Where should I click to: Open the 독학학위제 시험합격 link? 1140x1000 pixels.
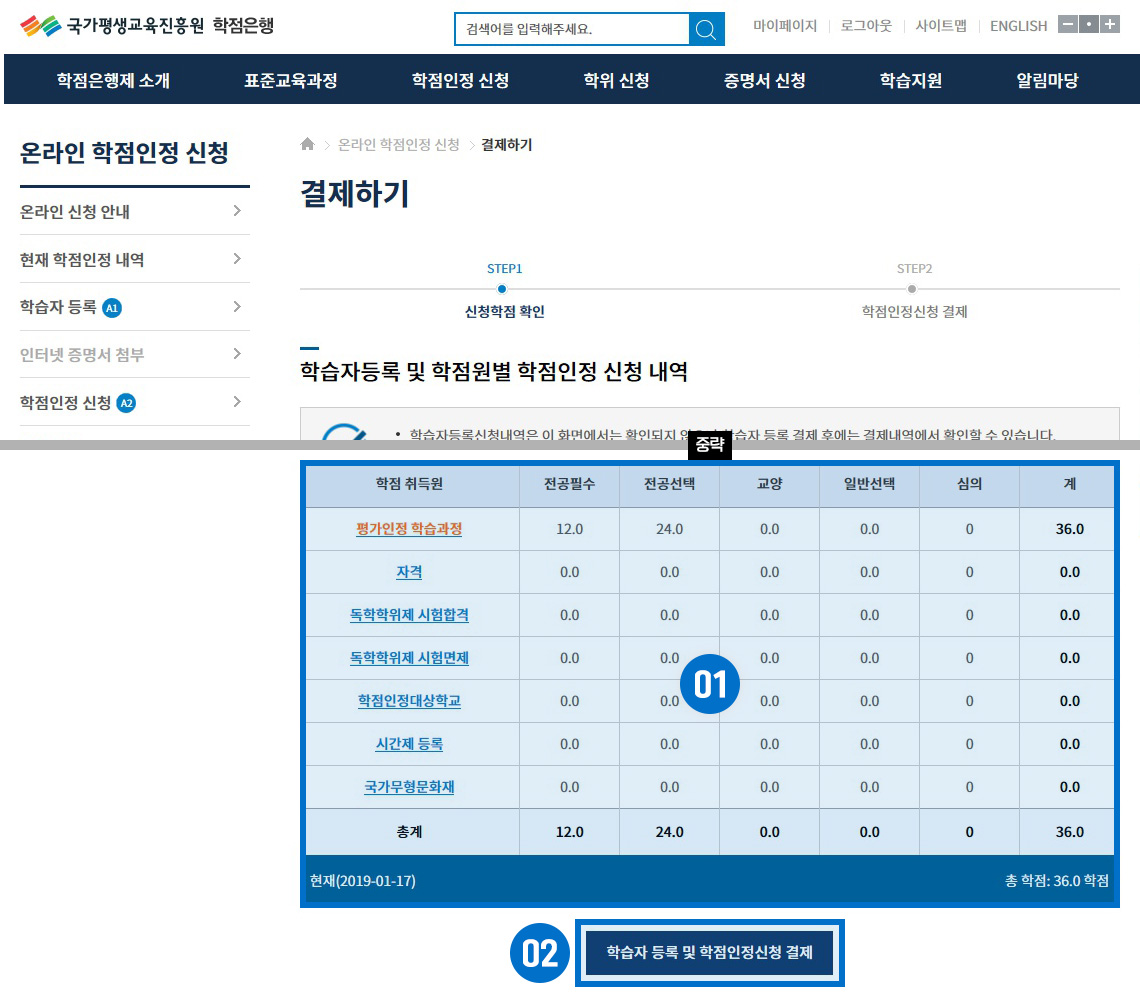pyautogui.click(x=409, y=615)
